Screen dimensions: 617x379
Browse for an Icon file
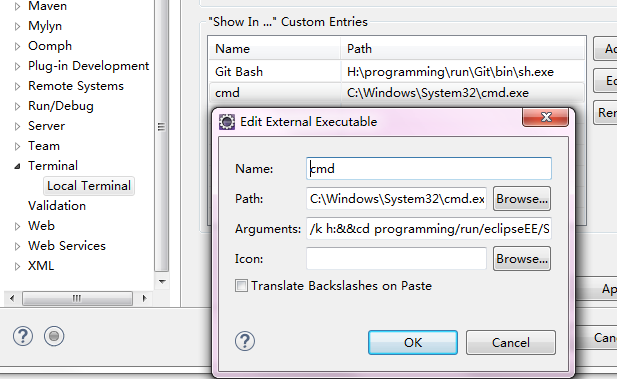[522, 259]
